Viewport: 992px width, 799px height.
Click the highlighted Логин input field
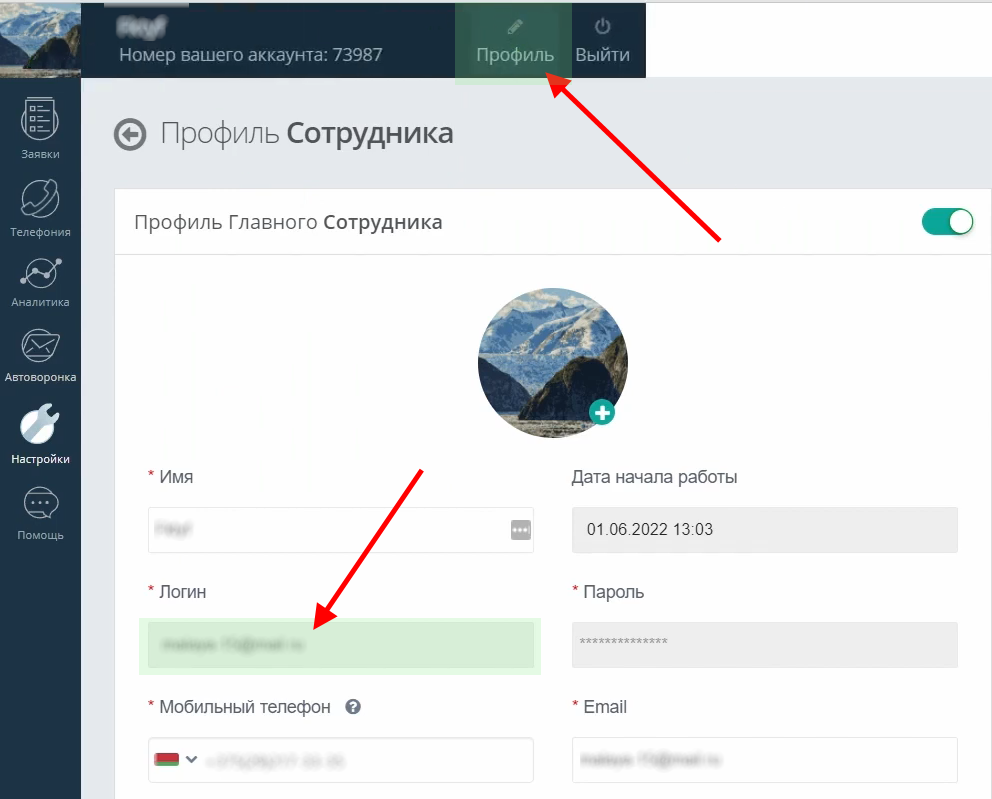click(x=340, y=646)
